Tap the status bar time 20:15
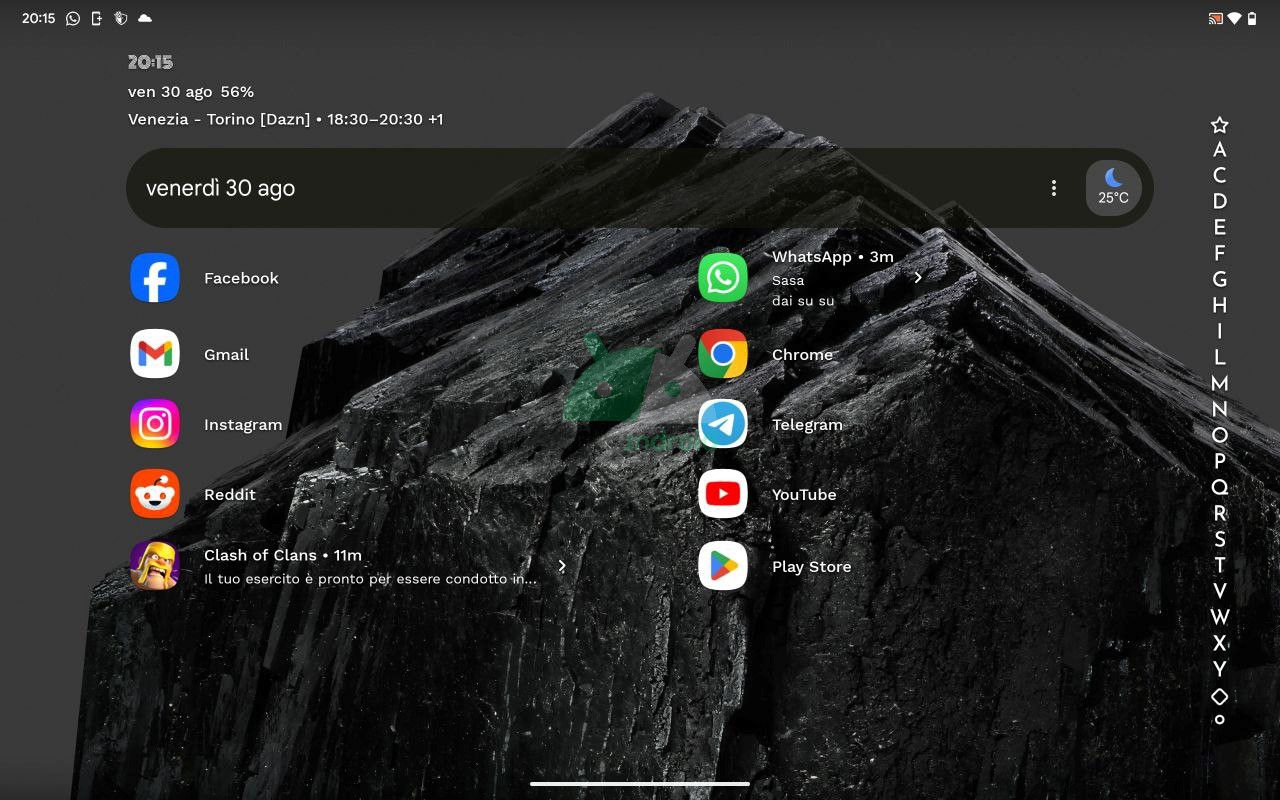 [x=39, y=18]
